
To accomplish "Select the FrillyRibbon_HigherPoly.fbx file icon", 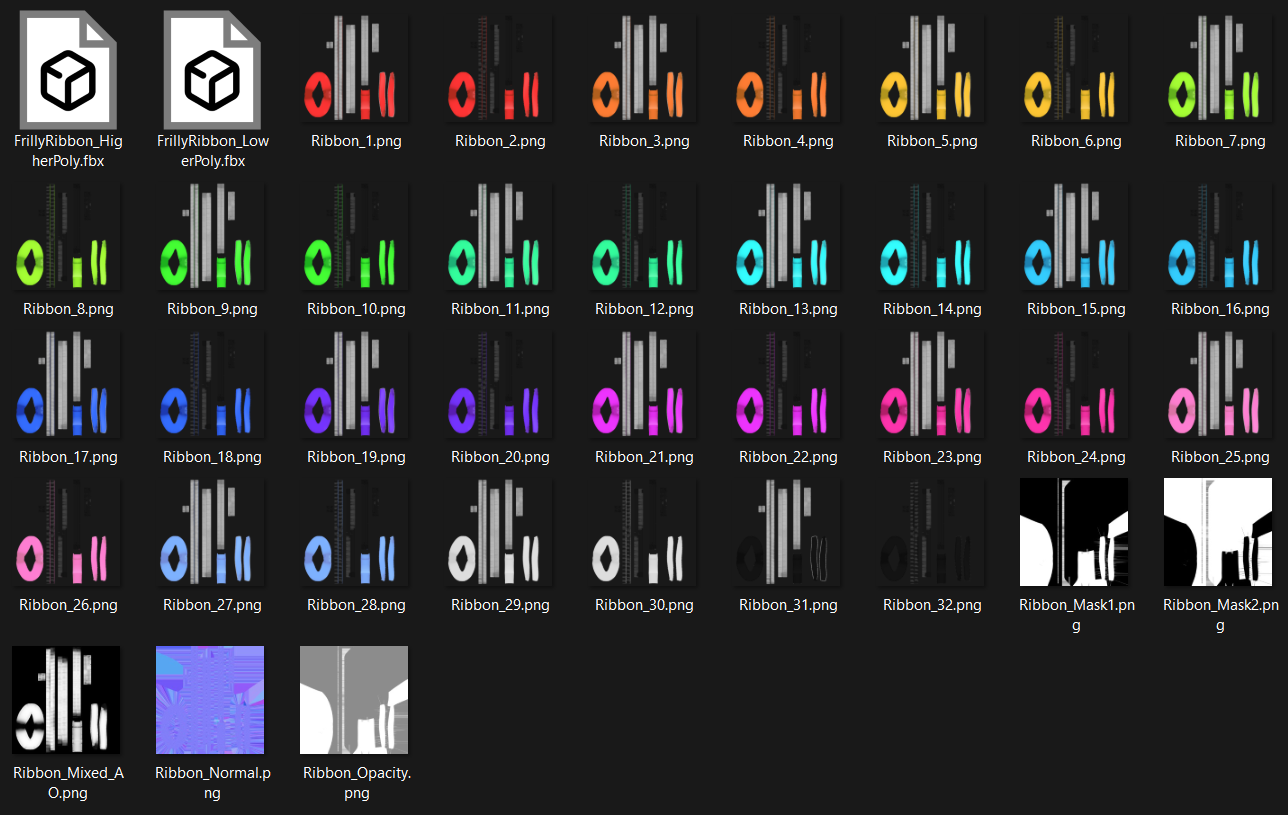I will (x=68, y=70).
